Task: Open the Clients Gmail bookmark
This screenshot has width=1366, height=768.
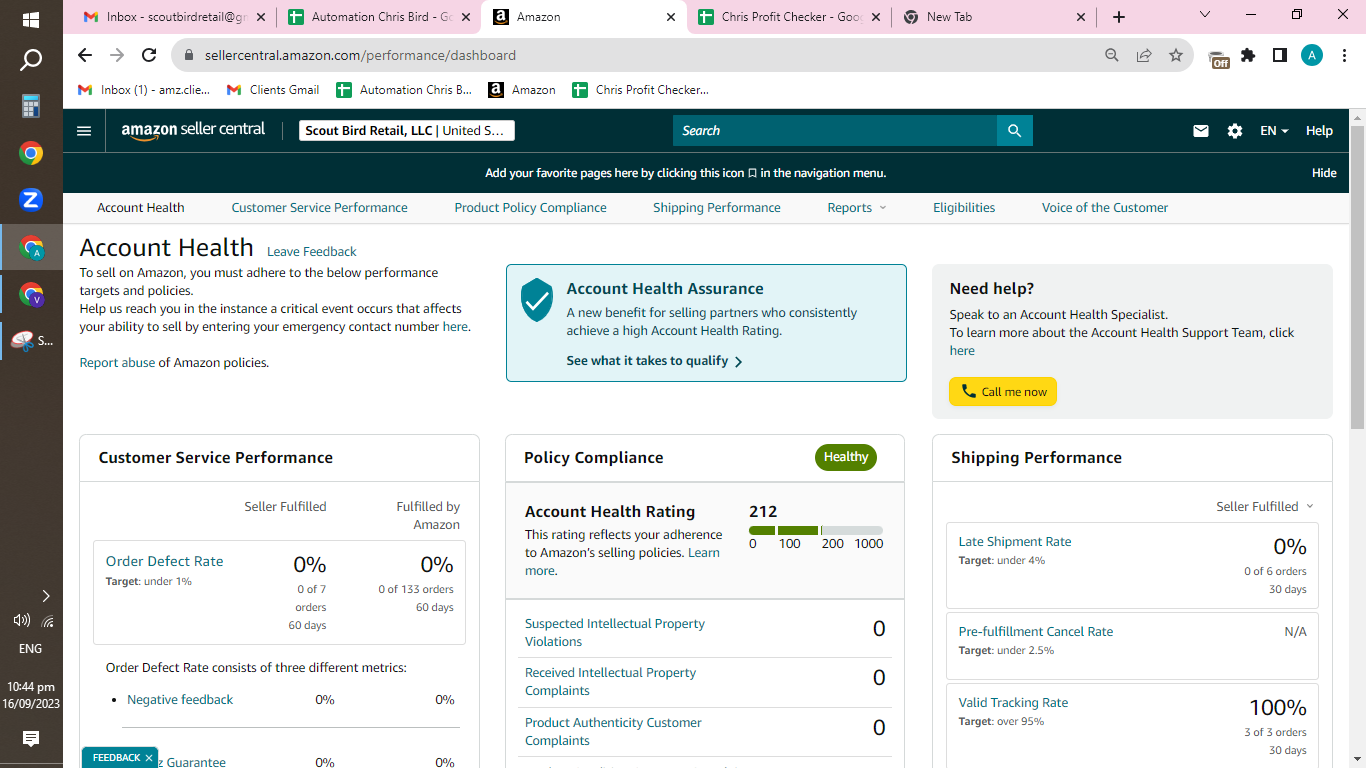Action: click(273, 90)
